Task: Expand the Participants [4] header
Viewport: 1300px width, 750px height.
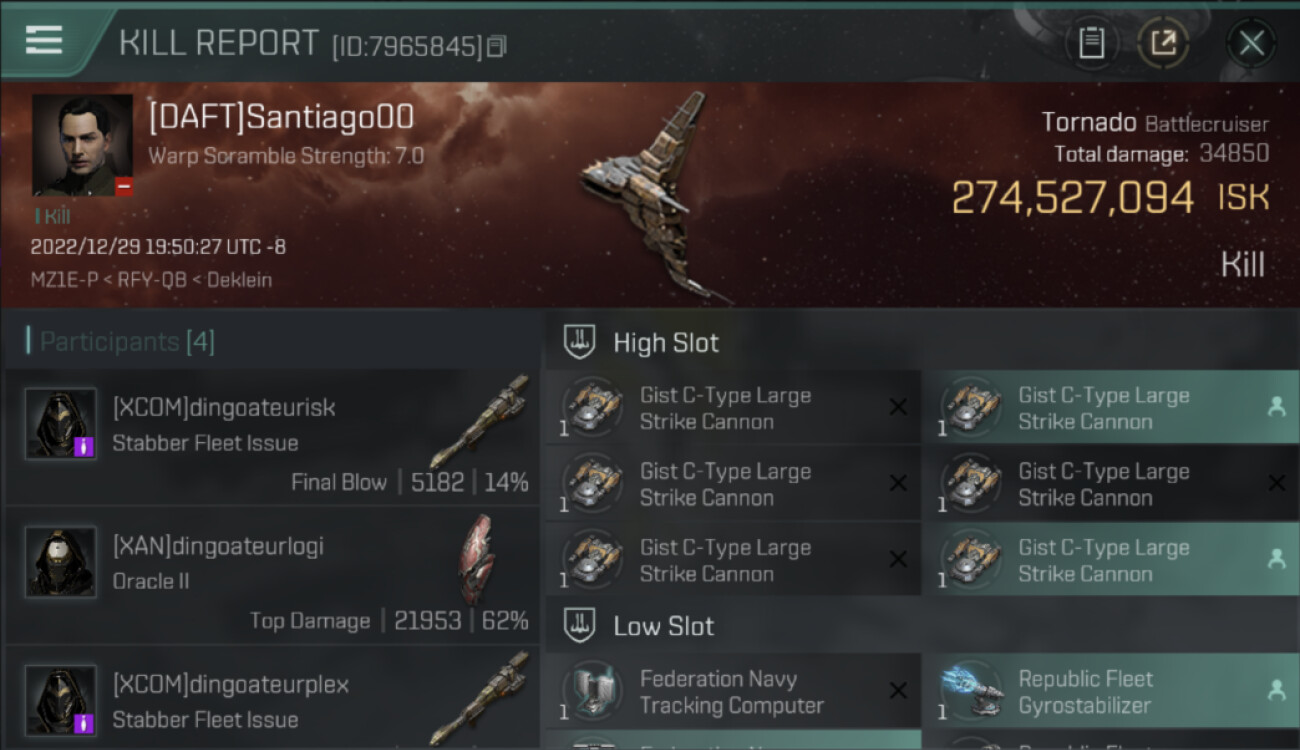Action: (126, 342)
